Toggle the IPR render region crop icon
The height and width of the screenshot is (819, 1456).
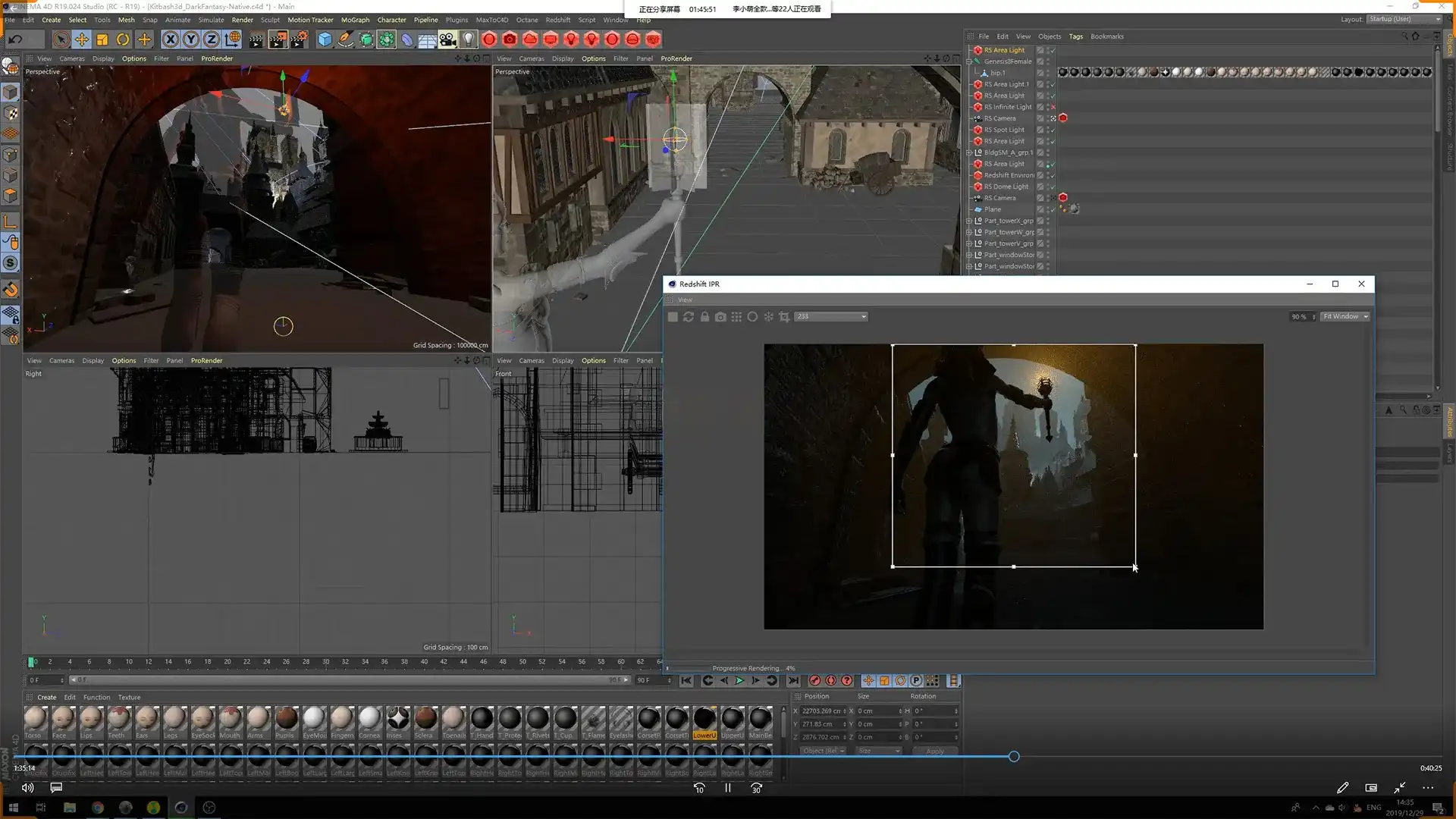784,317
